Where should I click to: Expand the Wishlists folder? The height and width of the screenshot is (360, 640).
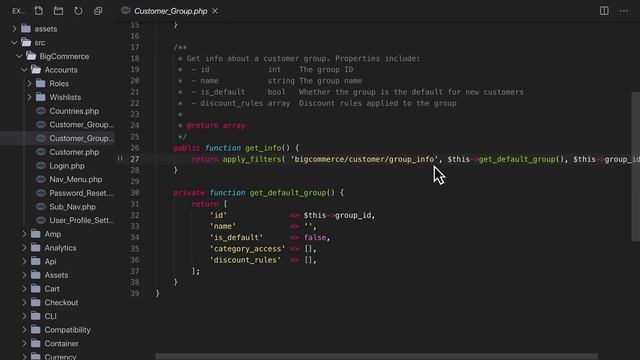pyautogui.click(x=29, y=97)
